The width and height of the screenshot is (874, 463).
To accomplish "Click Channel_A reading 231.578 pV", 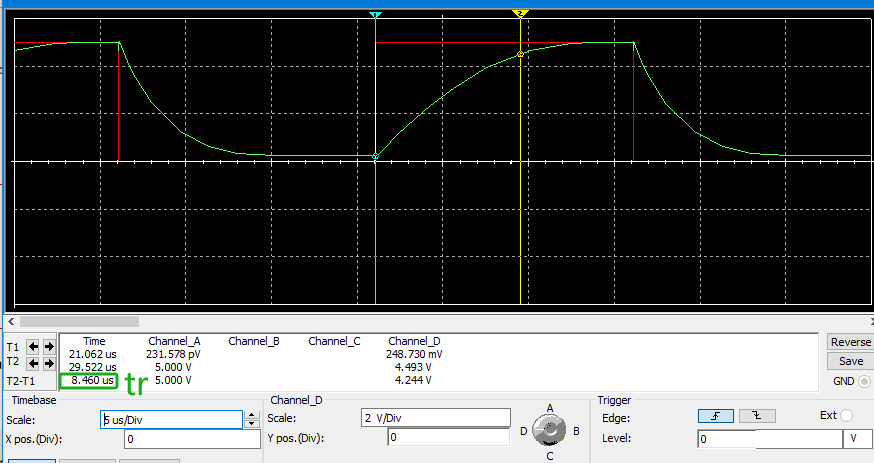I will click(x=173, y=354).
